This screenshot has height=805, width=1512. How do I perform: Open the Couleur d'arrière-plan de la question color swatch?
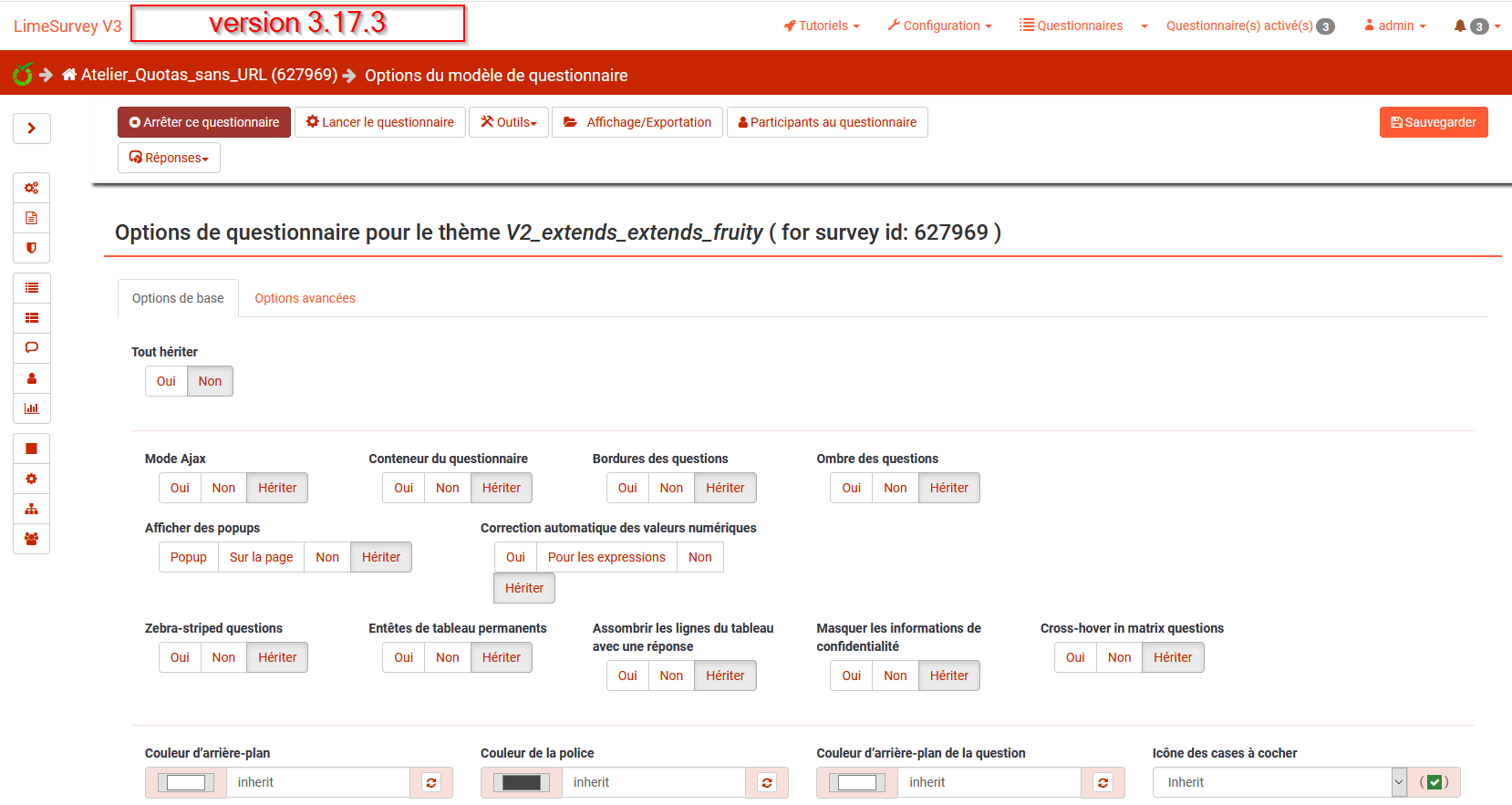point(857,782)
